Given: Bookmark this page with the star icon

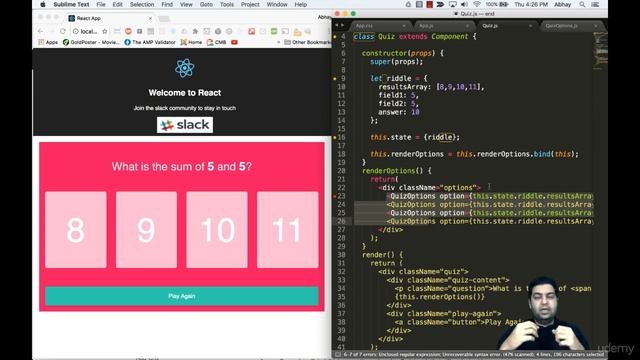Looking at the screenshot, I should [x=105, y=31].
